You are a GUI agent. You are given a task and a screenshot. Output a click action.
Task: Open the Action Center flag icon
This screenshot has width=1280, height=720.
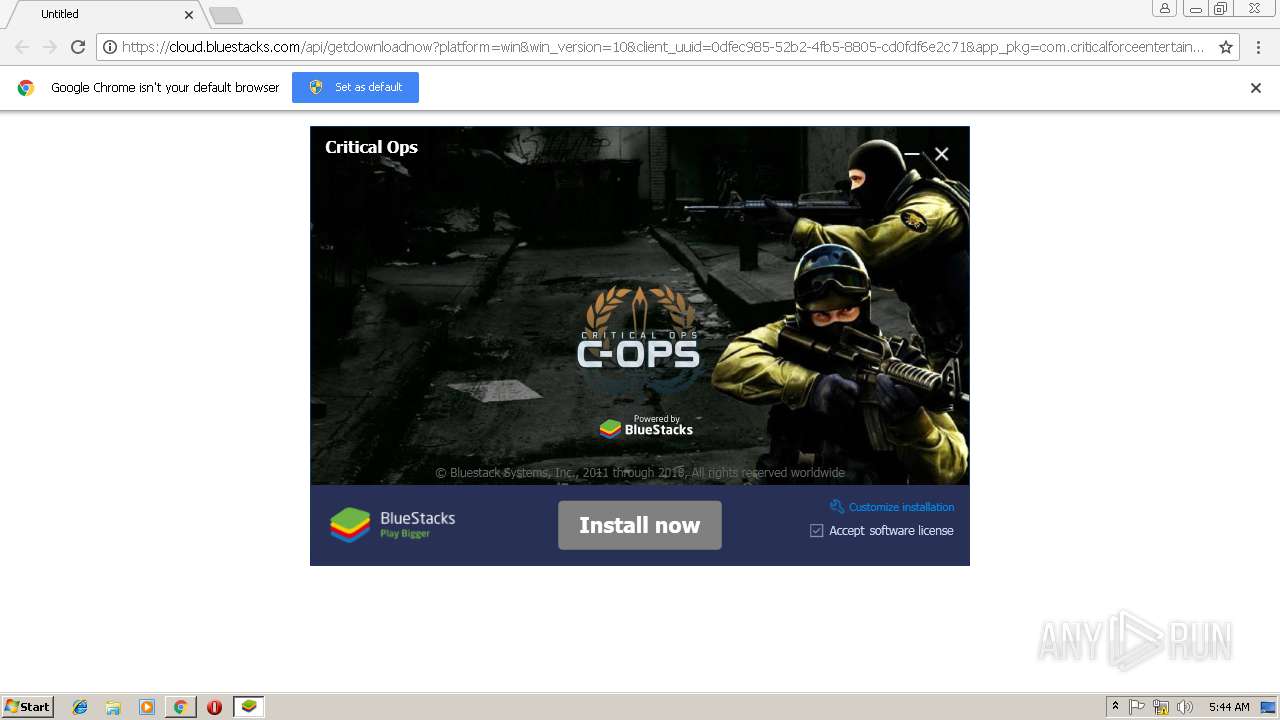[x=1137, y=707]
